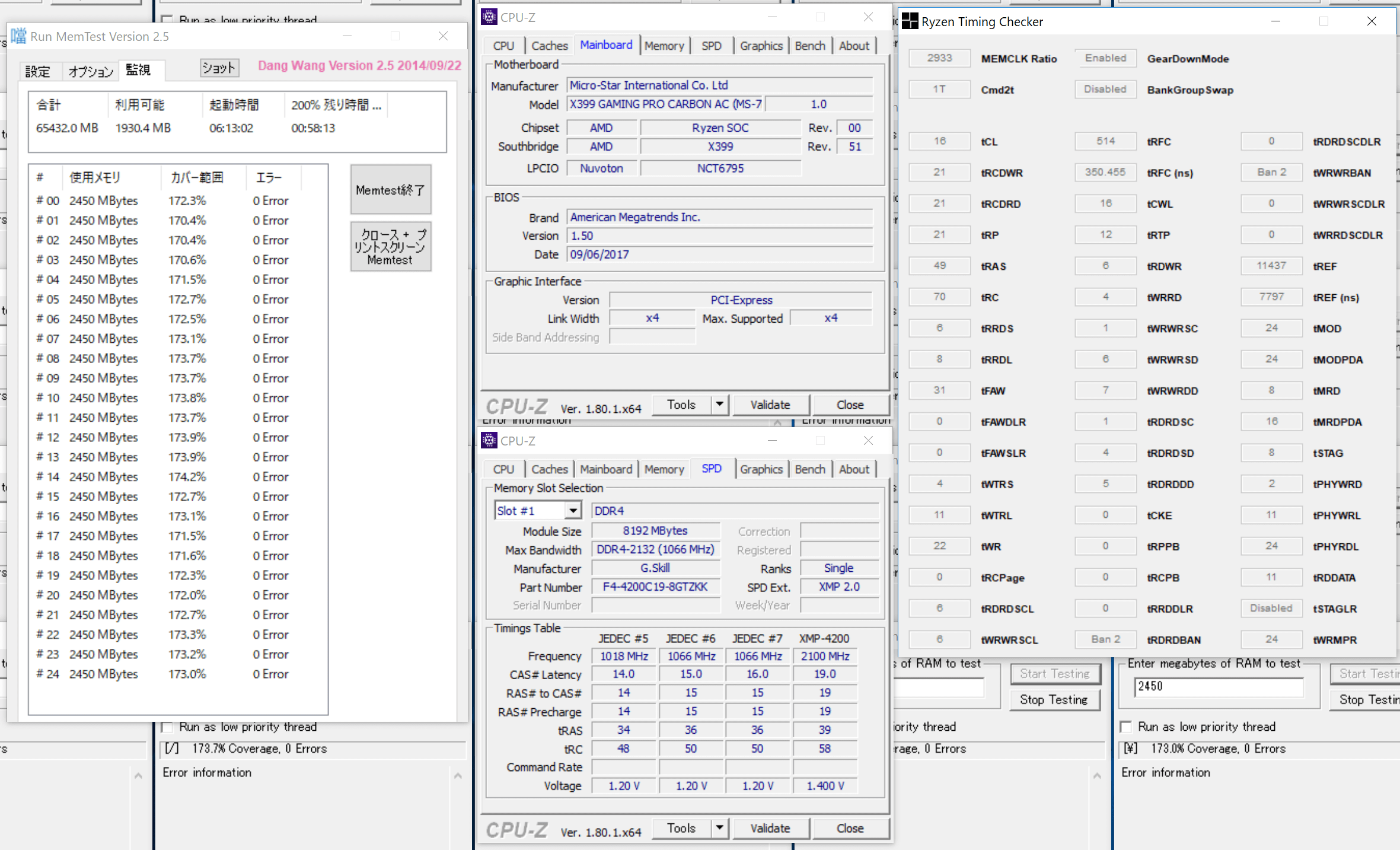Switch to the CPU tab in top CPU-Z window
Image resolution: width=1400 pixels, height=850 pixels.
point(503,46)
